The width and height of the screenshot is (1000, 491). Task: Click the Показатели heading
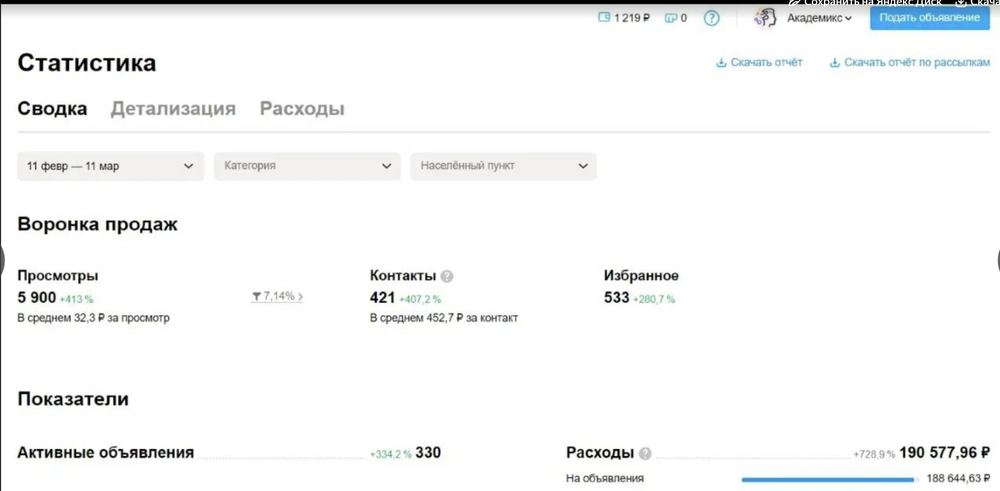pos(73,399)
